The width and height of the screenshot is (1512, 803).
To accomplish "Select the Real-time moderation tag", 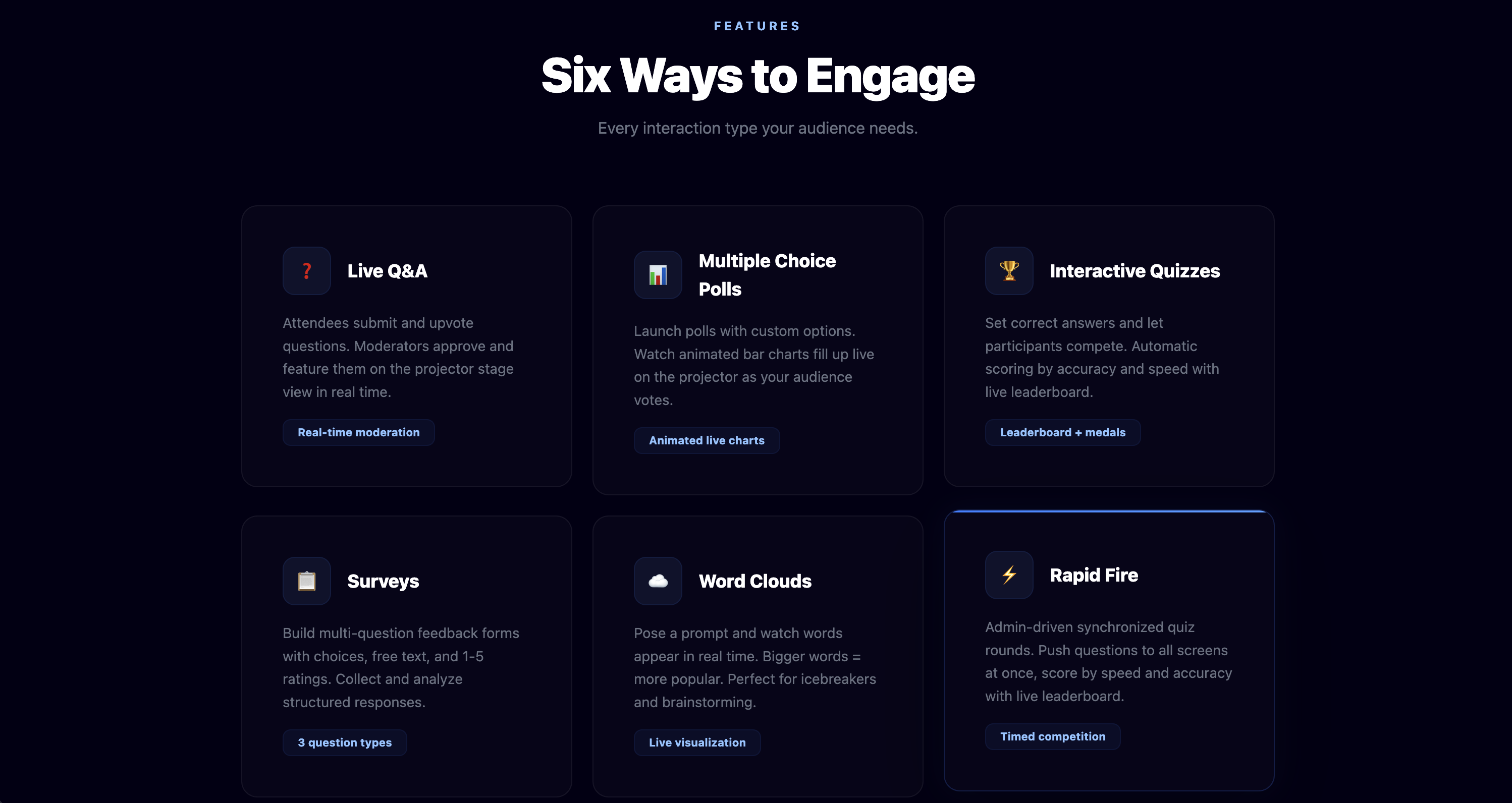I will tap(359, 432).
